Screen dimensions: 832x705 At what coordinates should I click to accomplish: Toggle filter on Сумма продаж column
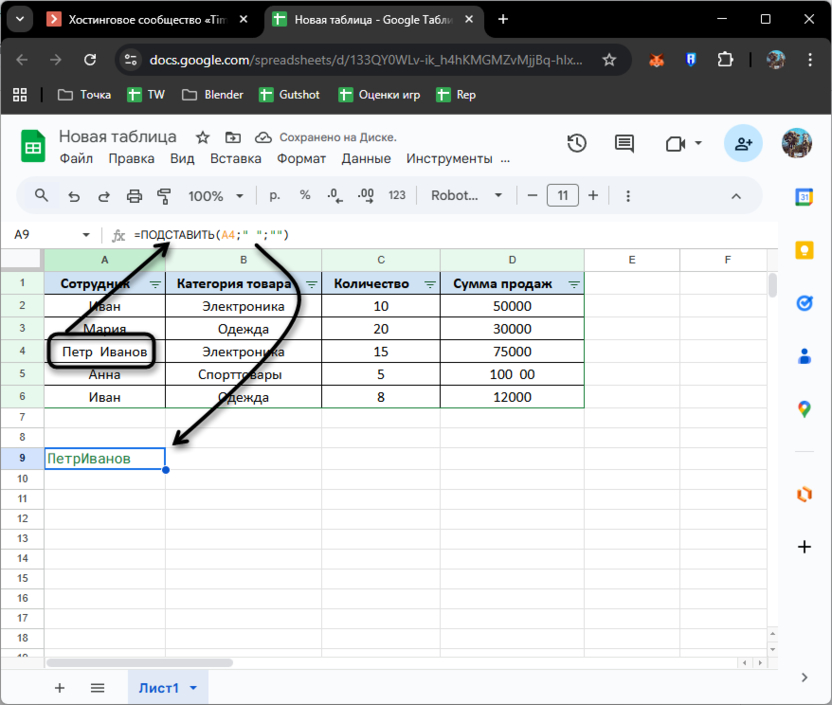click(x=574, y=285)
